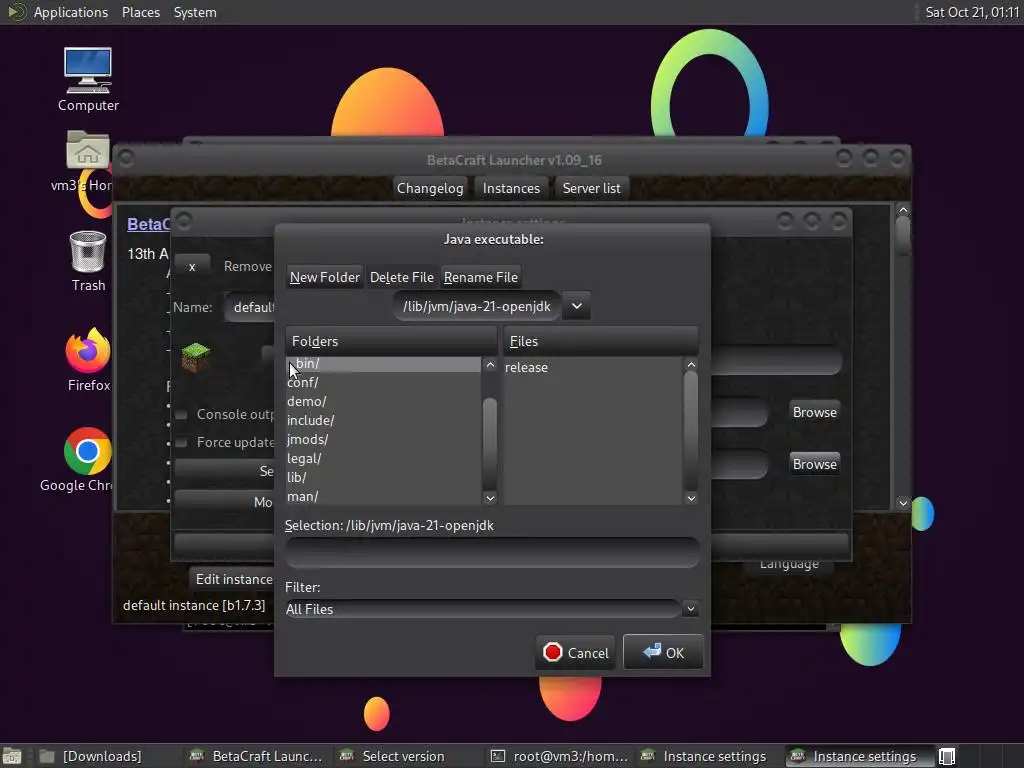Select the include/ folder
The image size is (1024, 768).
point(383,420)
